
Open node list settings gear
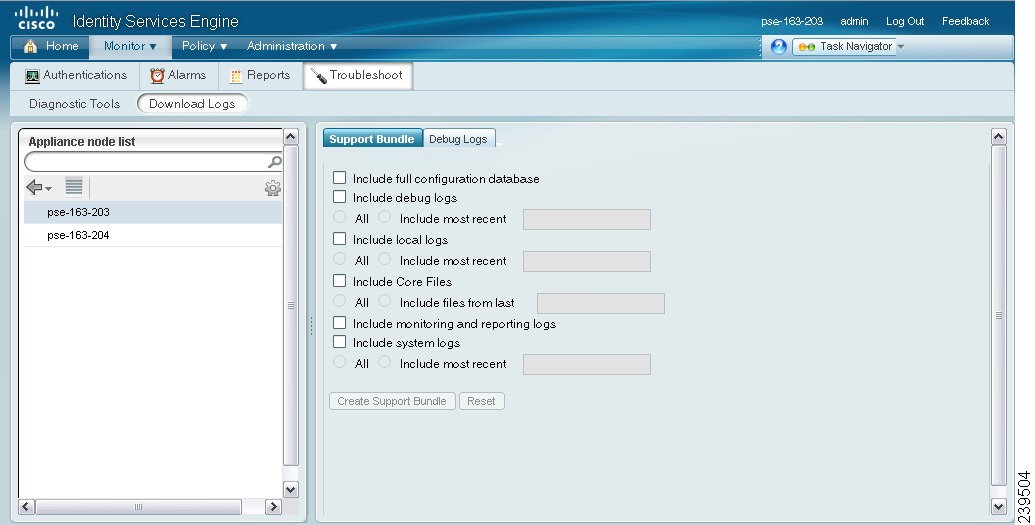[x=273, y=188]
